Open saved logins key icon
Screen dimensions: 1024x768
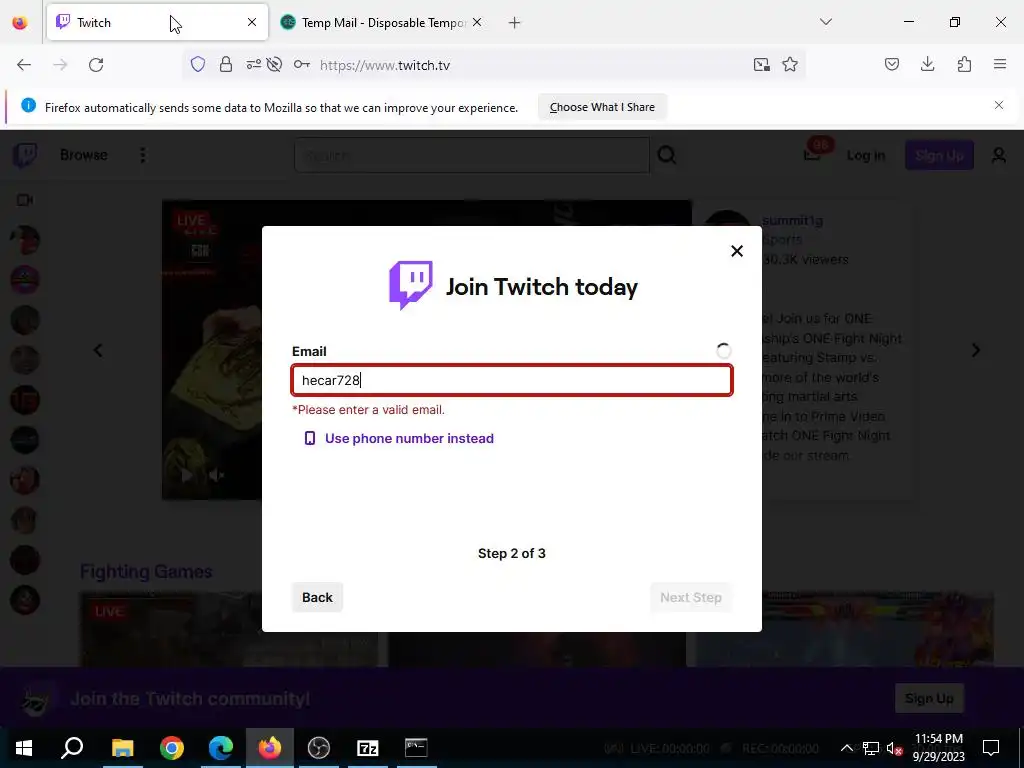coord(302,64)
